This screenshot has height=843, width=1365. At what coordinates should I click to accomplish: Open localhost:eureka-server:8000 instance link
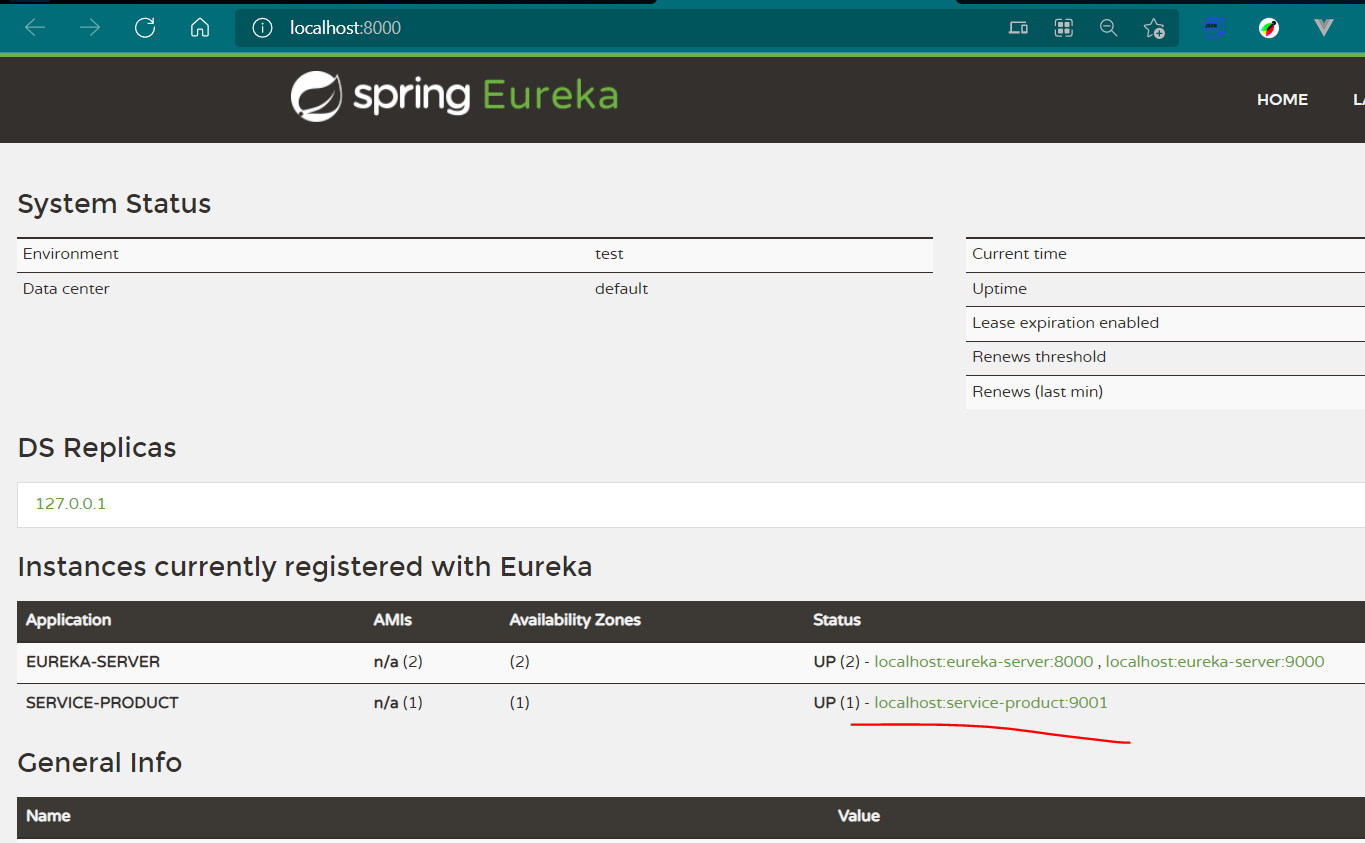pos(984,662)
